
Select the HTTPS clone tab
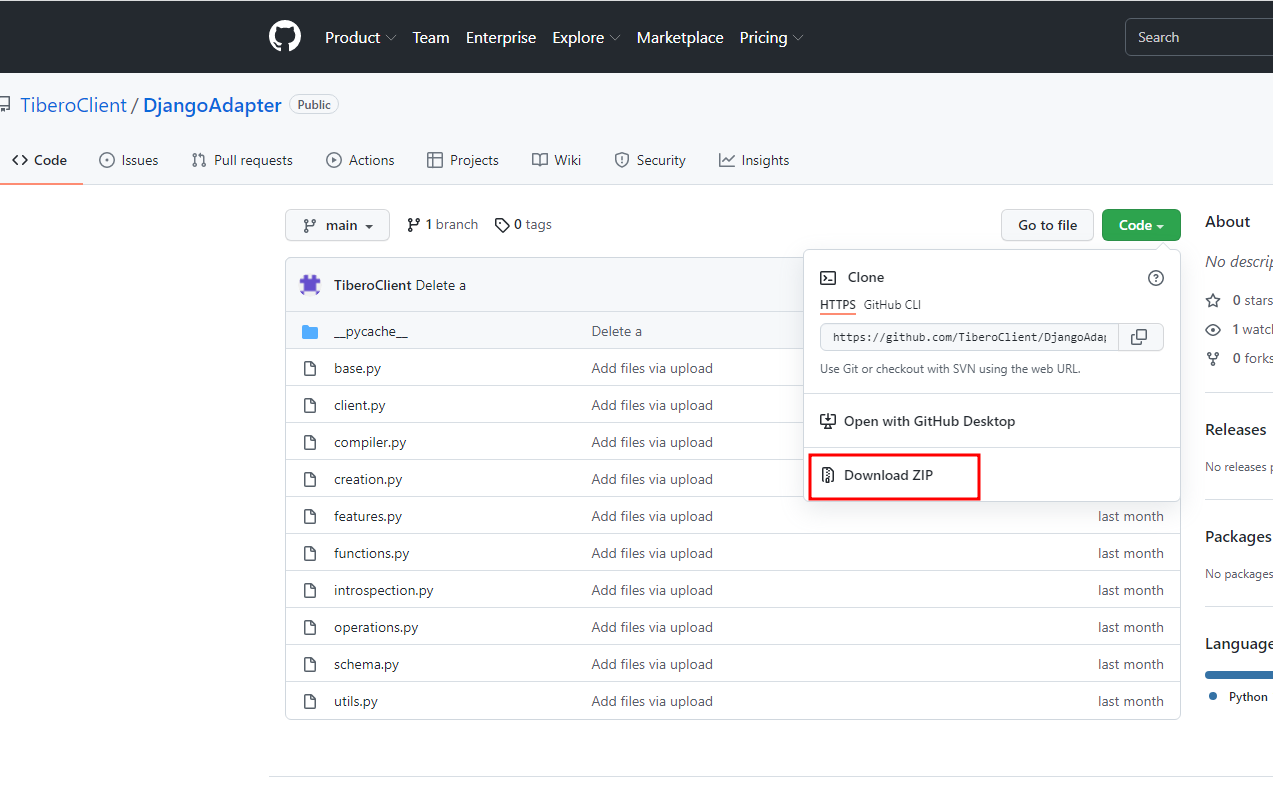[838, 305]
